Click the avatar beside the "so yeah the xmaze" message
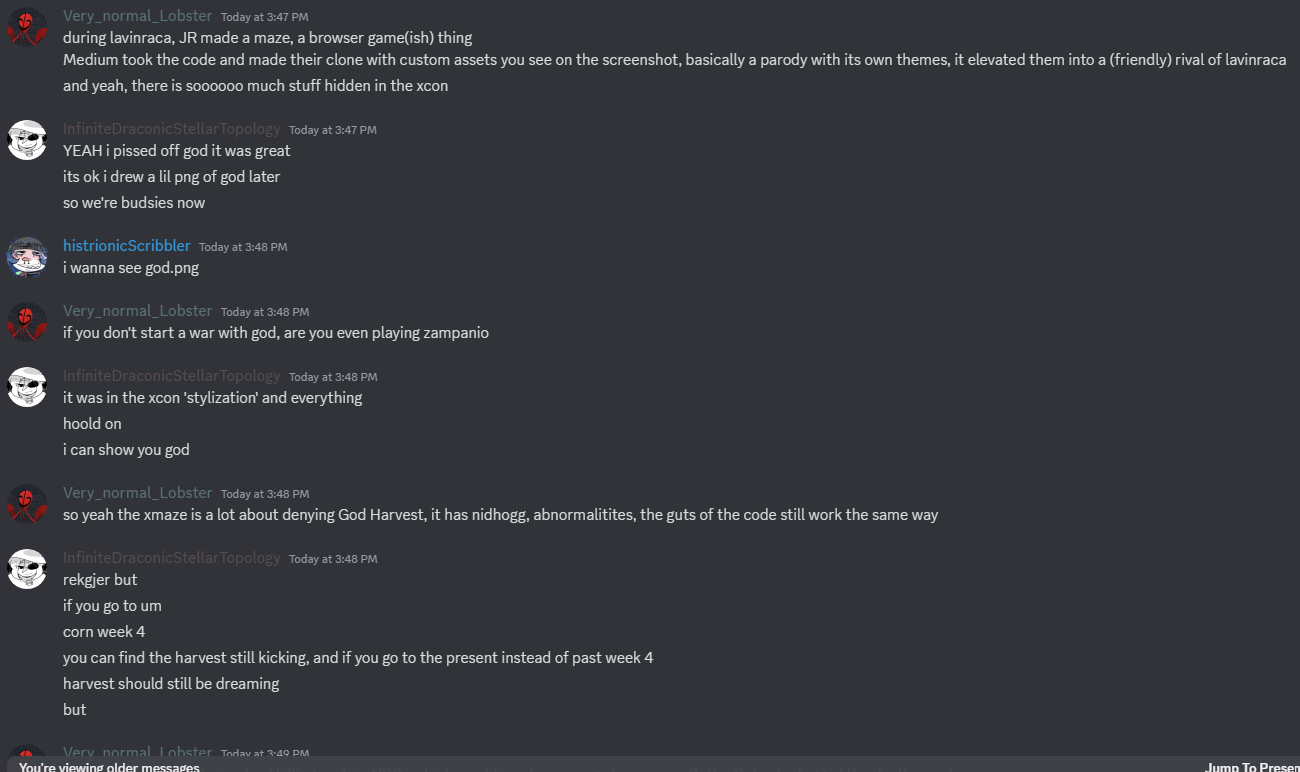 point(27,504)
